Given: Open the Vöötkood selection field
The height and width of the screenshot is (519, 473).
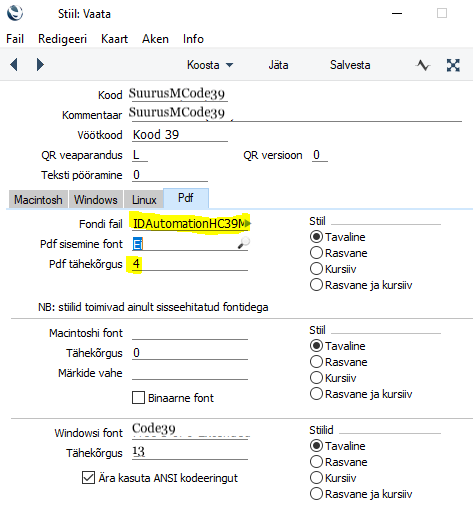Looking at the screenshot, I should point(180,135).
